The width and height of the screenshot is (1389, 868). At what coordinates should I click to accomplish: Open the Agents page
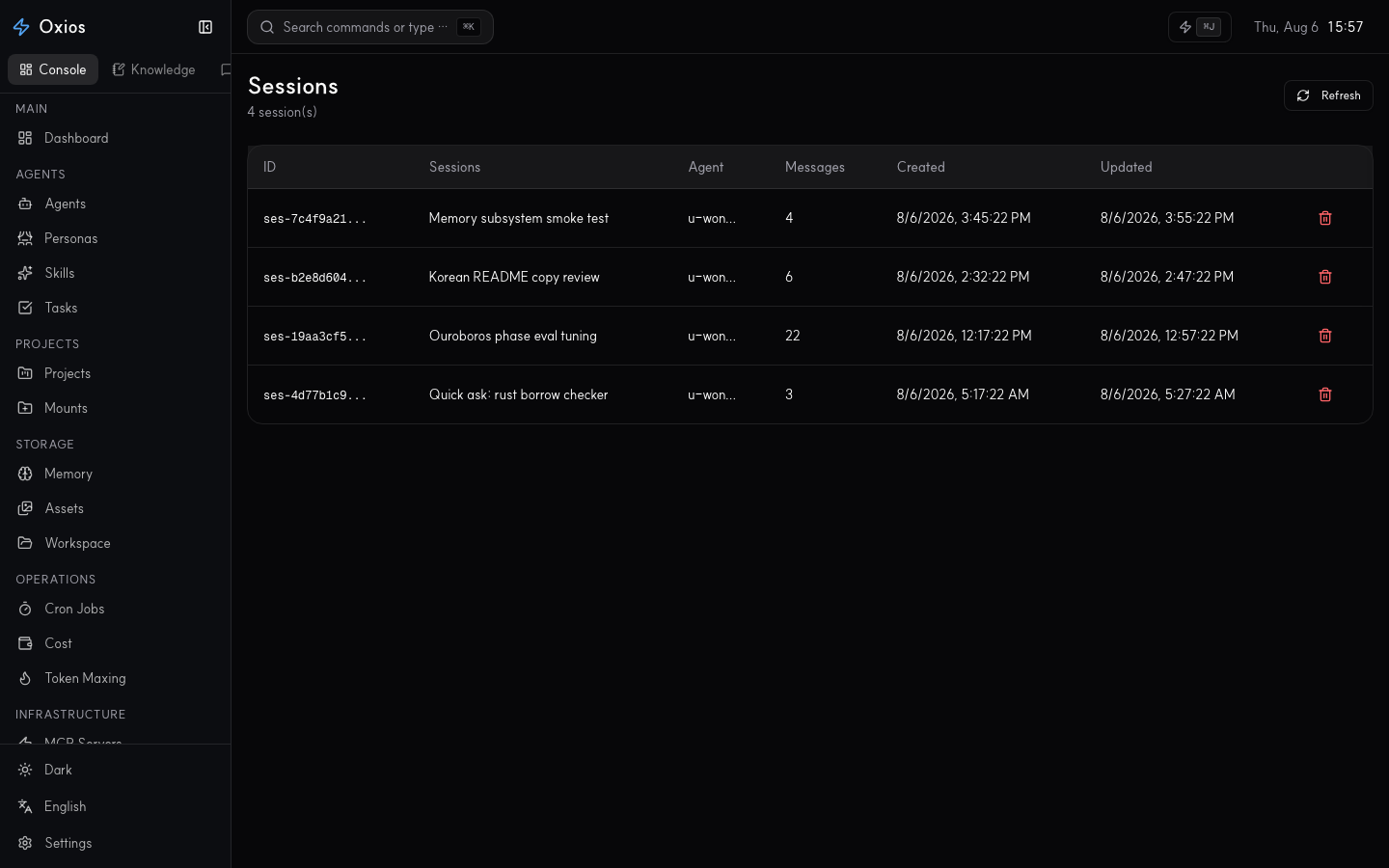(x=116, y=203)
